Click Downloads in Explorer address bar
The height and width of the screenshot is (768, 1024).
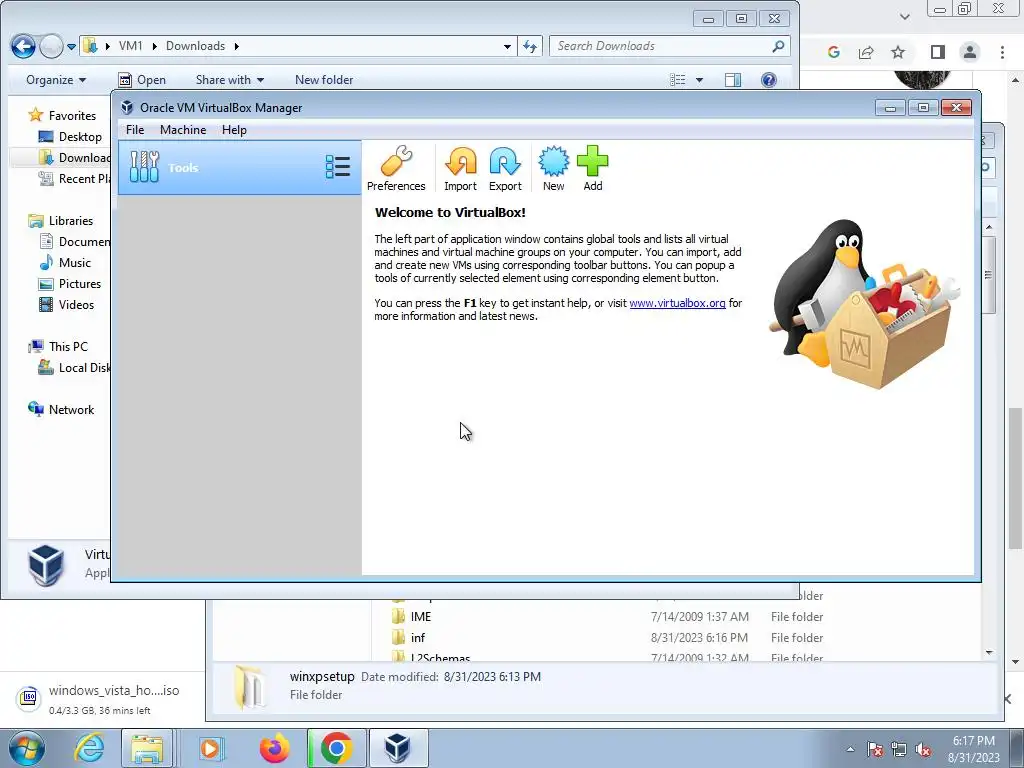195,46
